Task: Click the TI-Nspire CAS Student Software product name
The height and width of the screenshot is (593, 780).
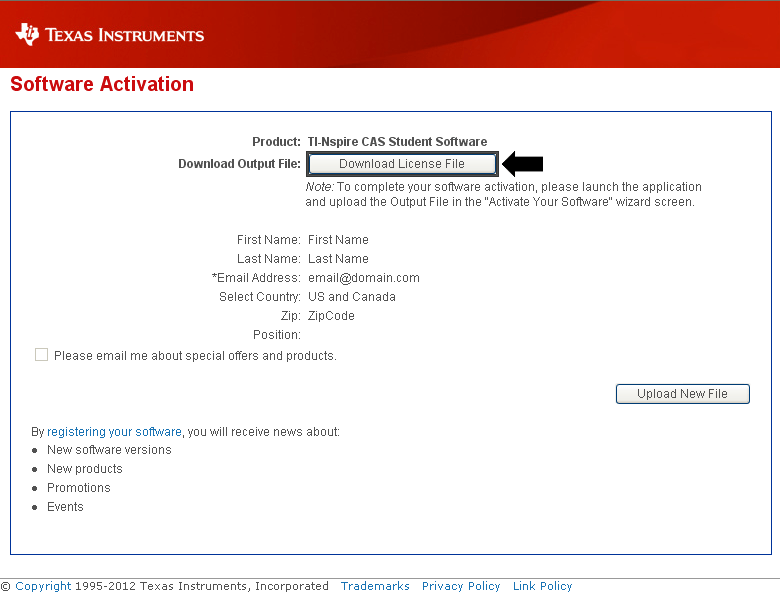Action: 397,142
